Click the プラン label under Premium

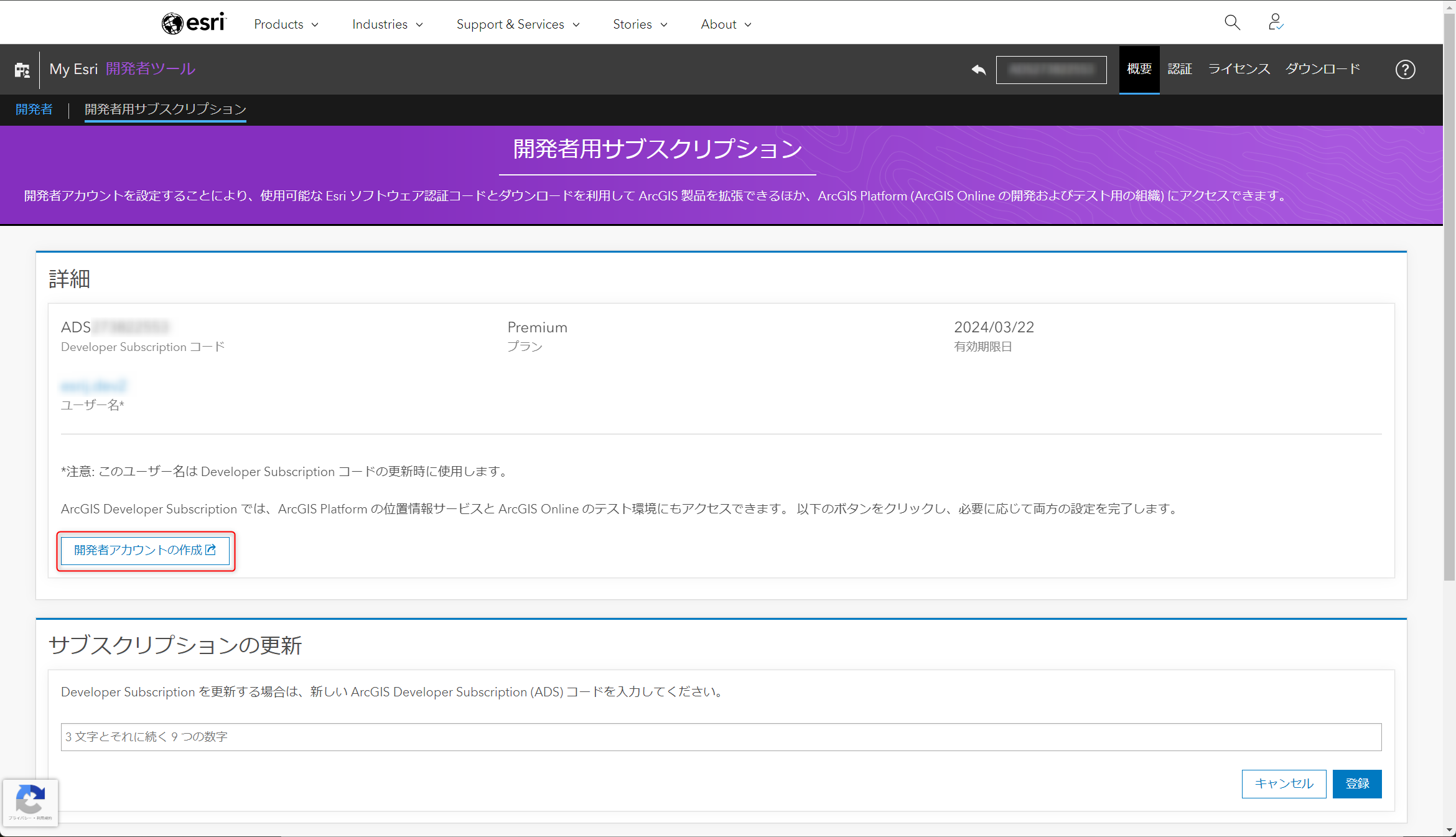(525, 347)
